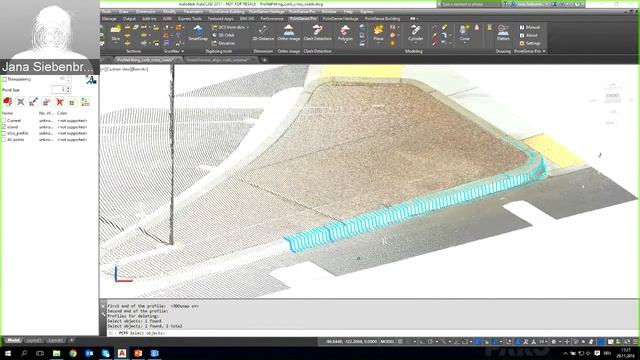Click the red X delete icon in panel
640x360 pixels.
[60, 102]
